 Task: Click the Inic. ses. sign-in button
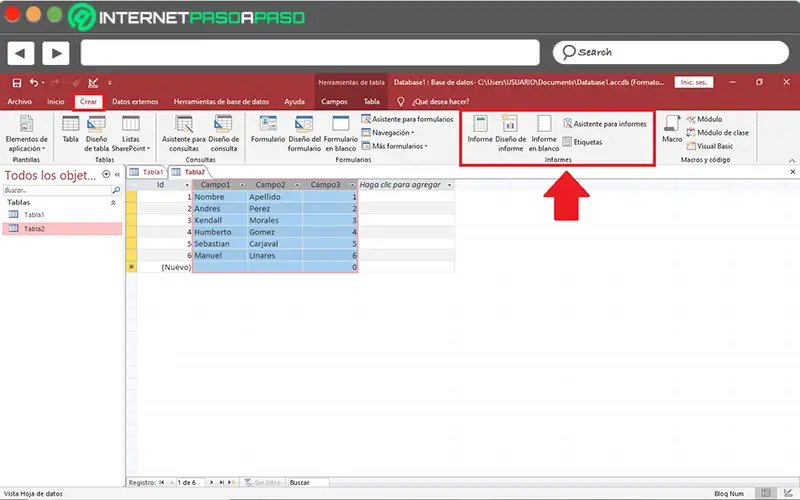pos(693,82)
